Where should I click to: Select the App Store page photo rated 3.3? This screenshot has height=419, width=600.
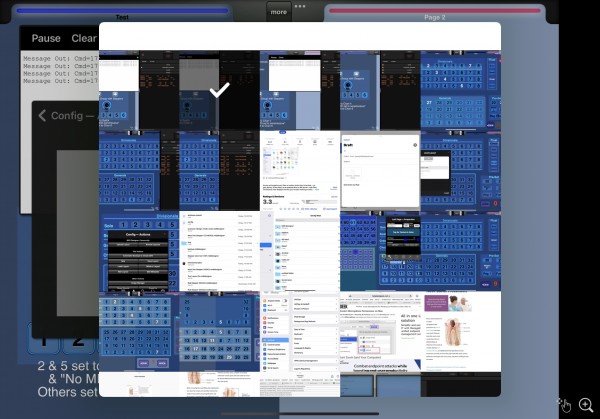(300, 171)
